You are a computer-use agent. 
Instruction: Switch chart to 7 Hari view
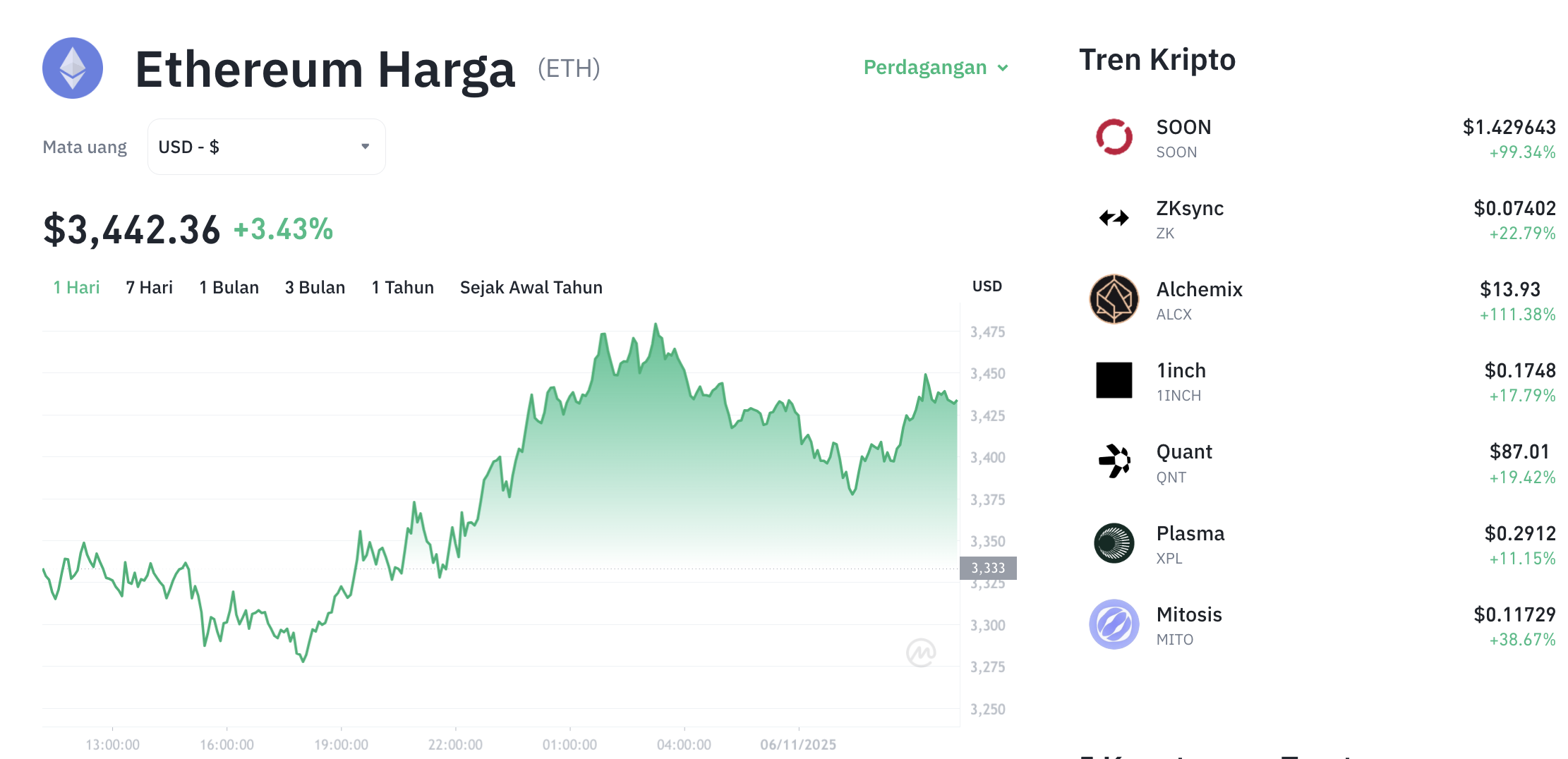(148, 287)
